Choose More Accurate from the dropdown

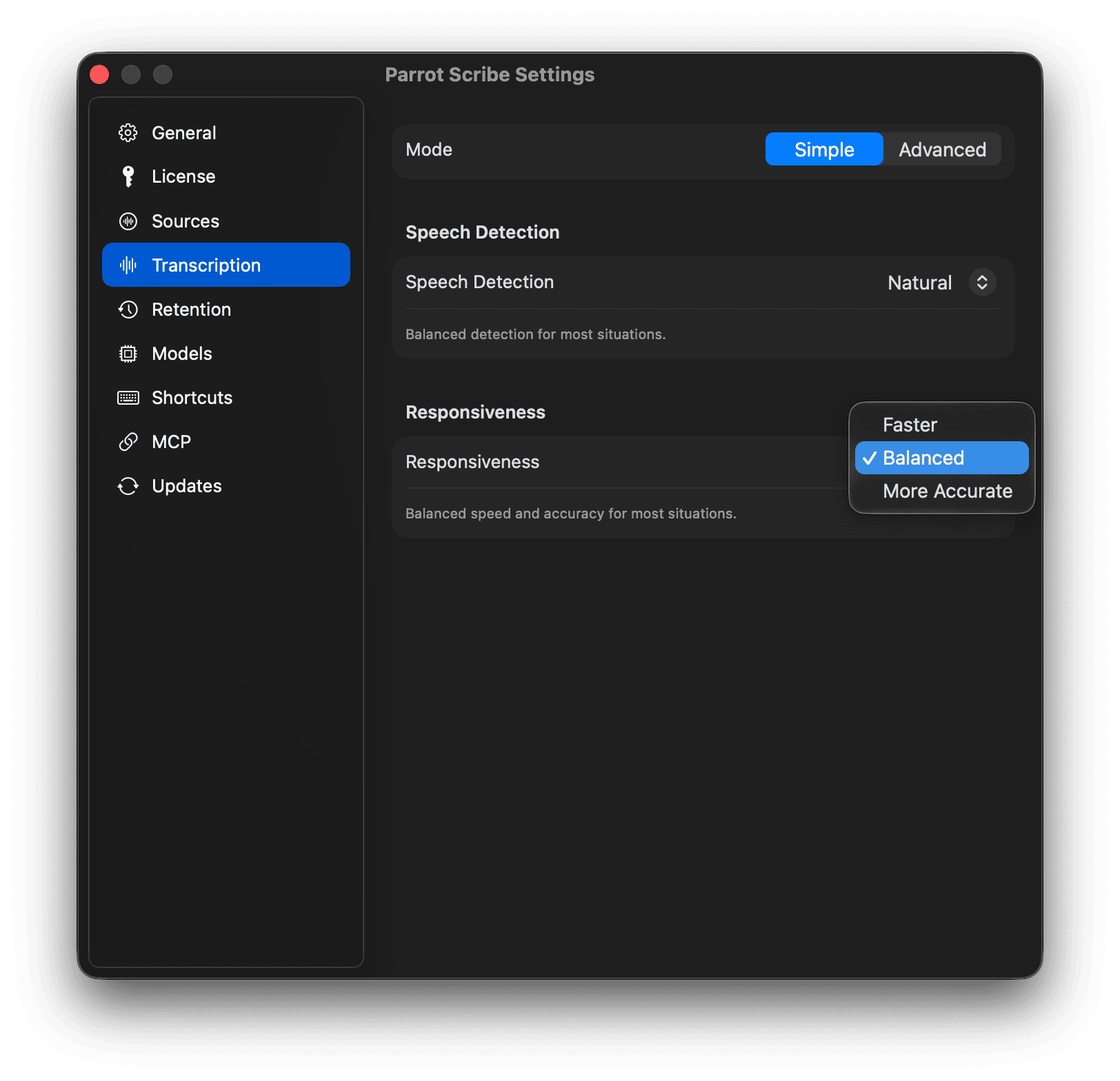pyautogui.click(x=946, y=490)
